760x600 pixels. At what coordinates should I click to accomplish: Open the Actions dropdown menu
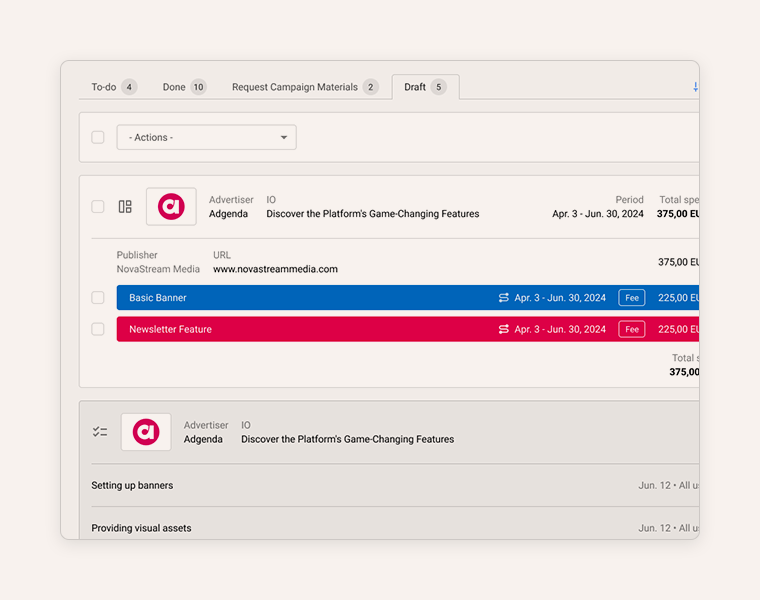206,137
